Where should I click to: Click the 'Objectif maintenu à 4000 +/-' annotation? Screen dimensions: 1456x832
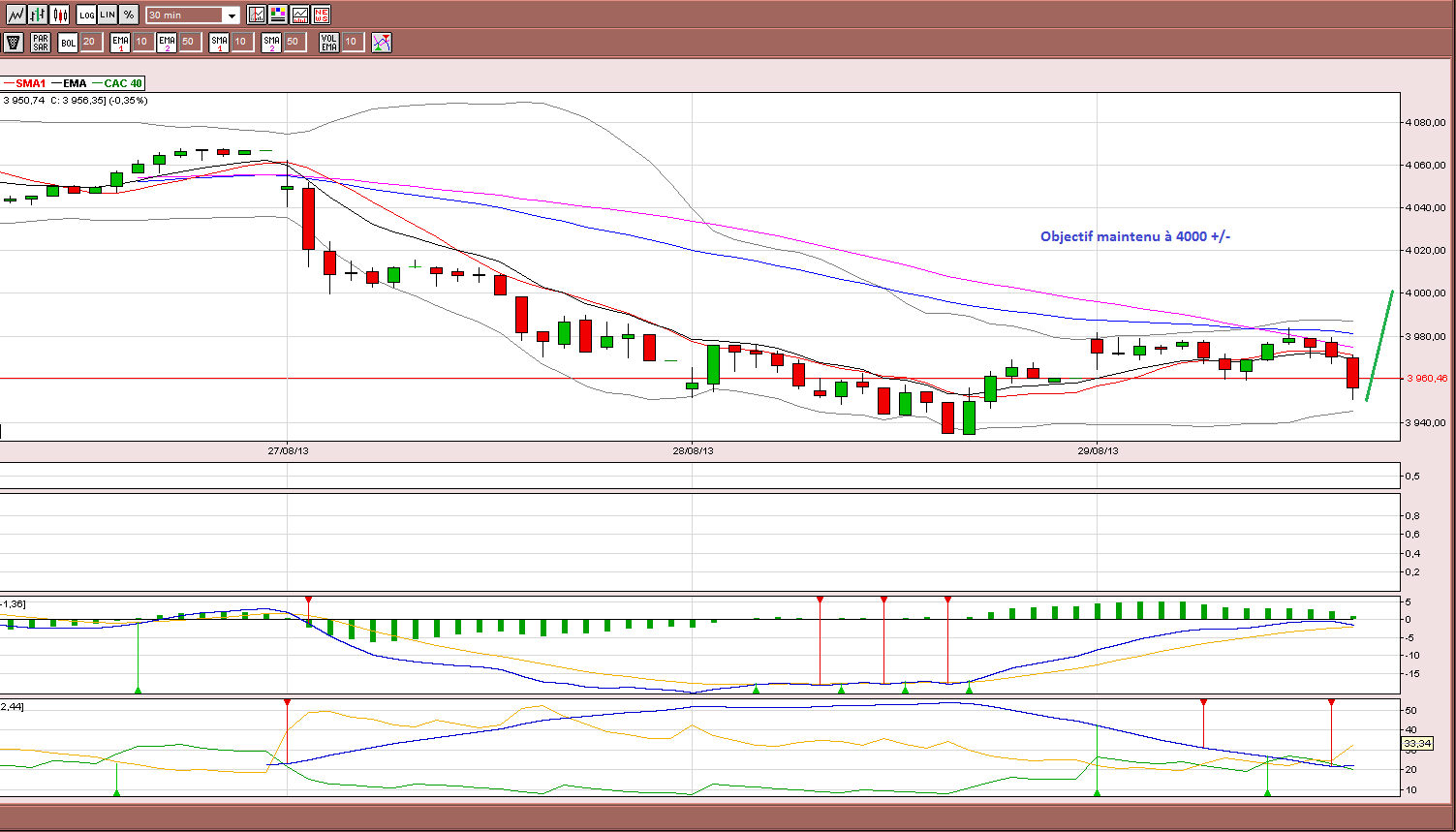click(1135, 236)
